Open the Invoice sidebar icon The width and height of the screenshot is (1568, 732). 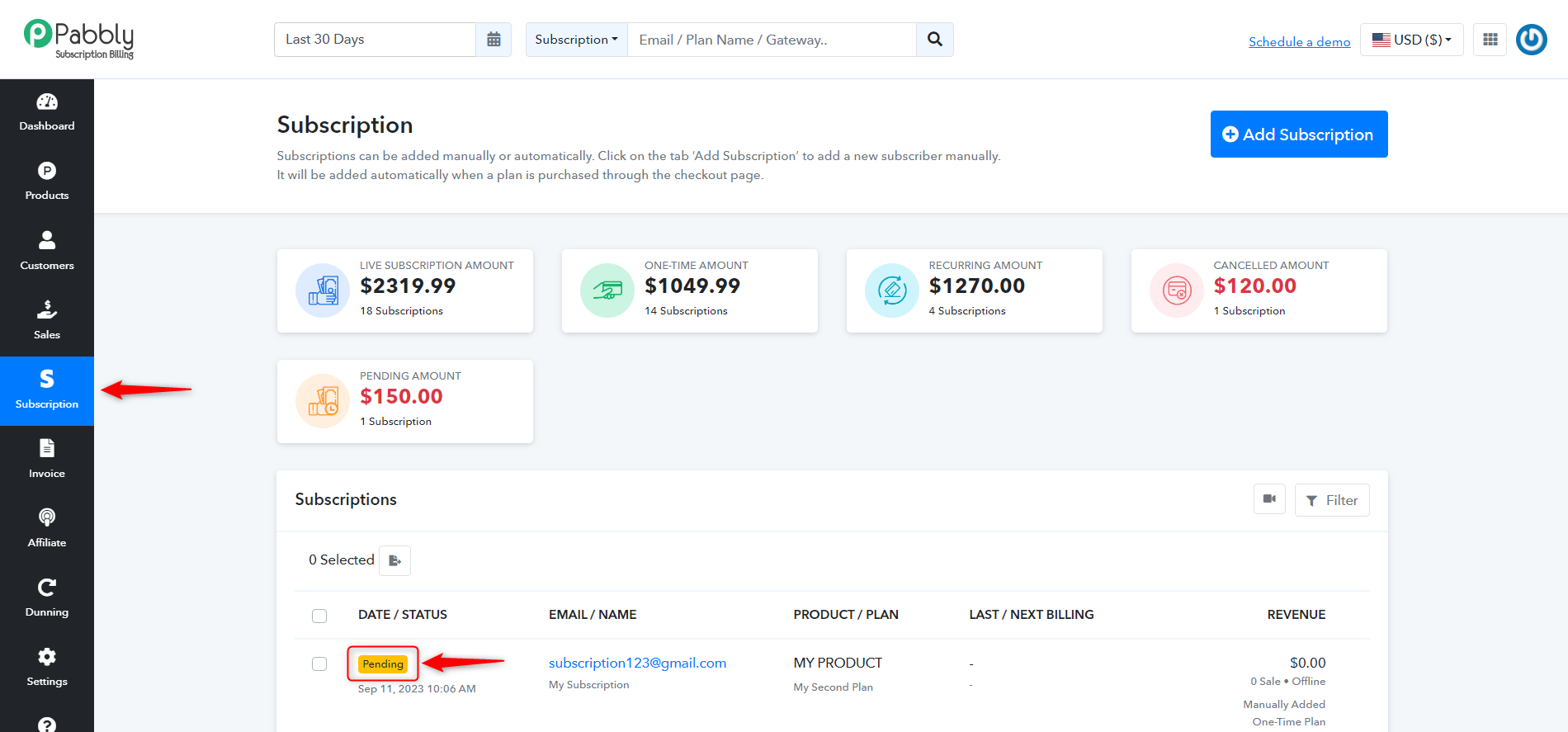coord(47,448)
